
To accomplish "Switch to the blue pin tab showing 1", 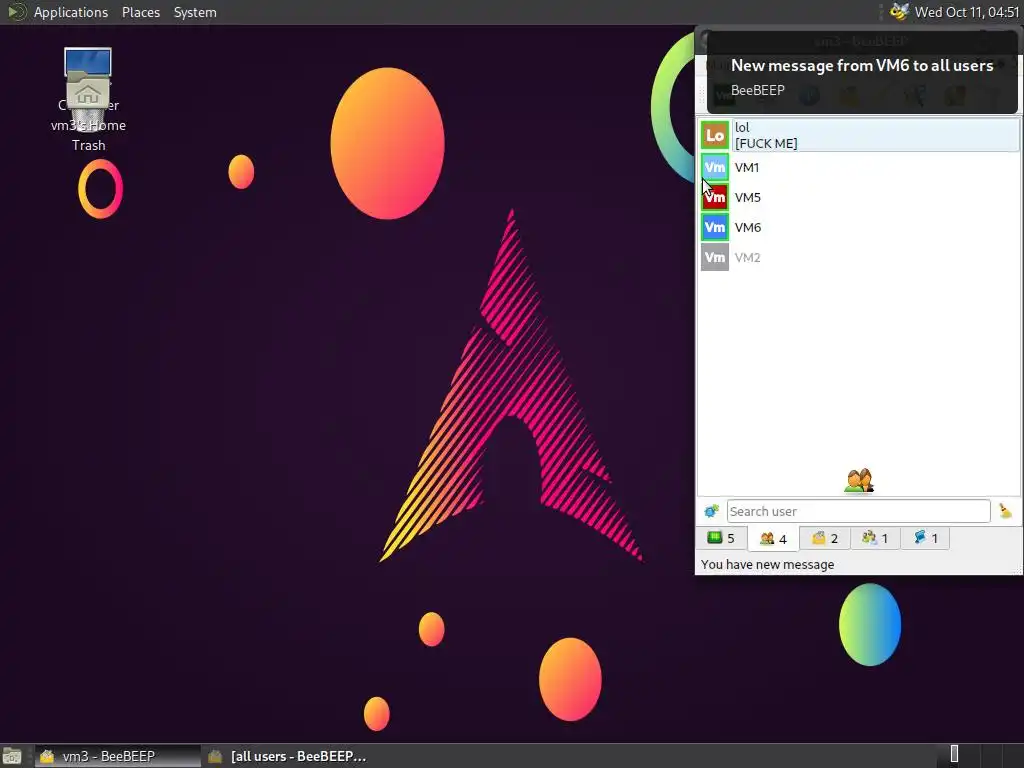I will click(925, 538).
